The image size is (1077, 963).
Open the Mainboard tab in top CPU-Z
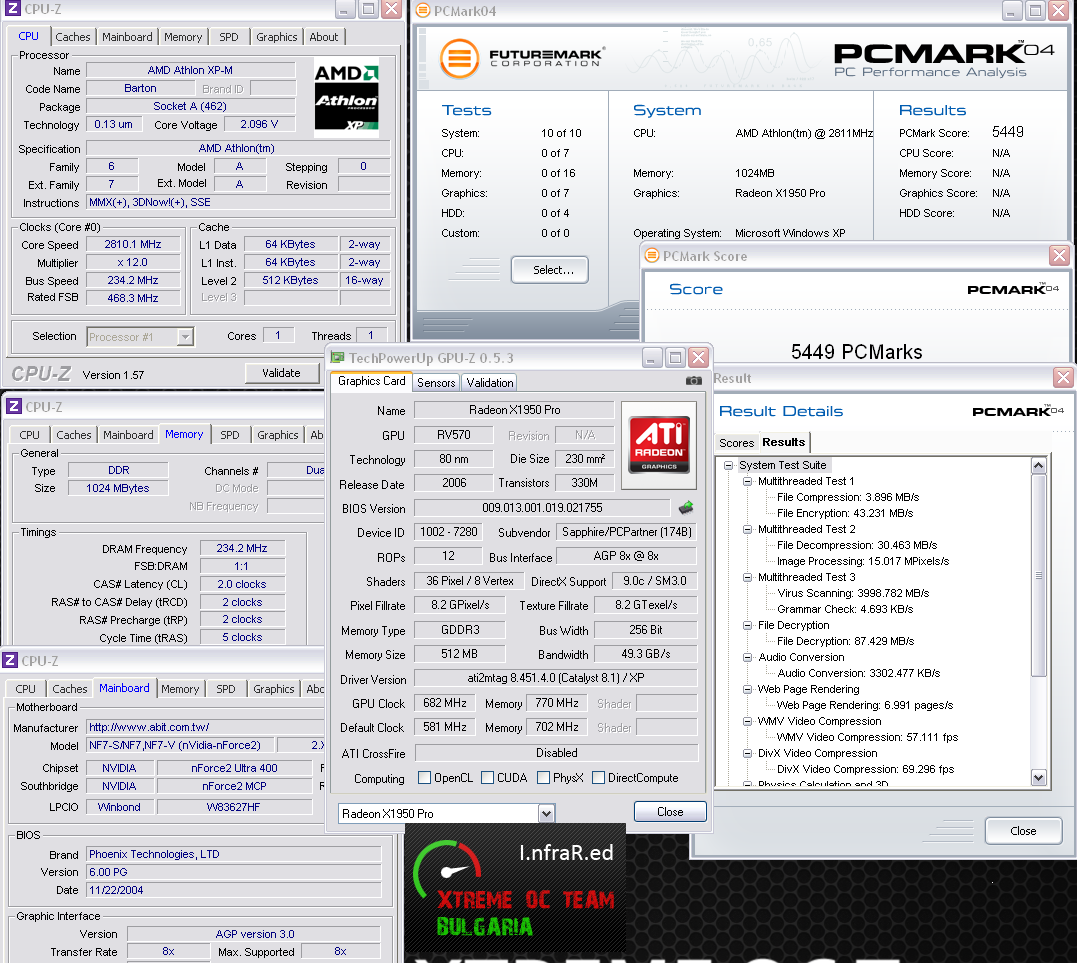127,37
